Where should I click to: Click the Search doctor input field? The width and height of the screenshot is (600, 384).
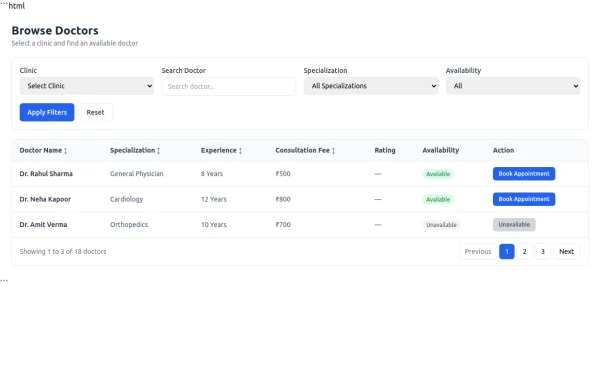point(228,86)
